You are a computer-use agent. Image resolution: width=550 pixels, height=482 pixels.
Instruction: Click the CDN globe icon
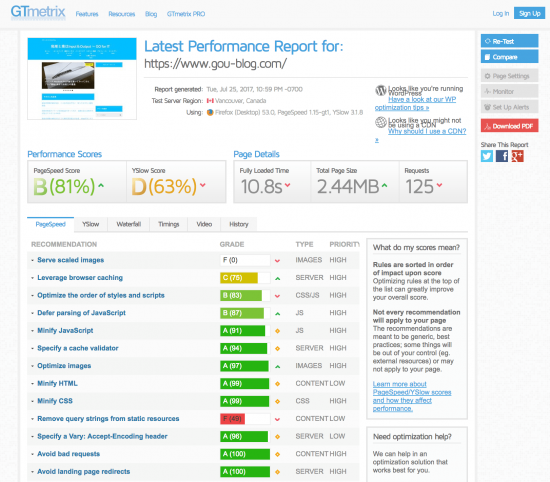[381, 122]
